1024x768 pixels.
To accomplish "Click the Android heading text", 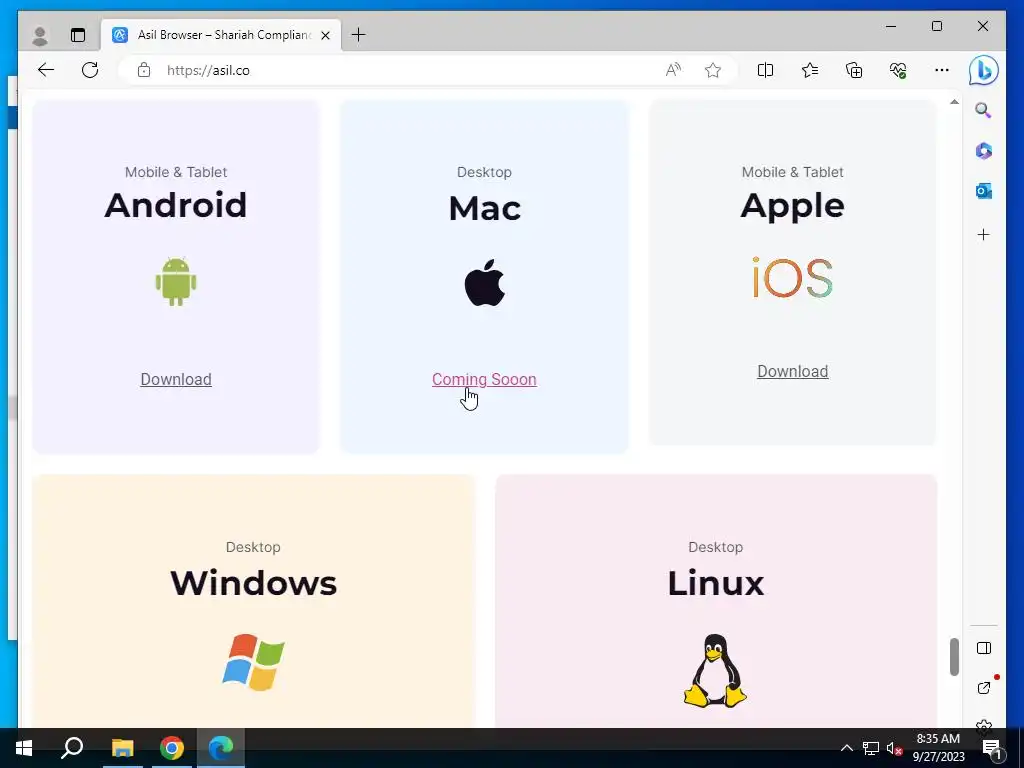I will pyautogui.click(x=176, y=205).
